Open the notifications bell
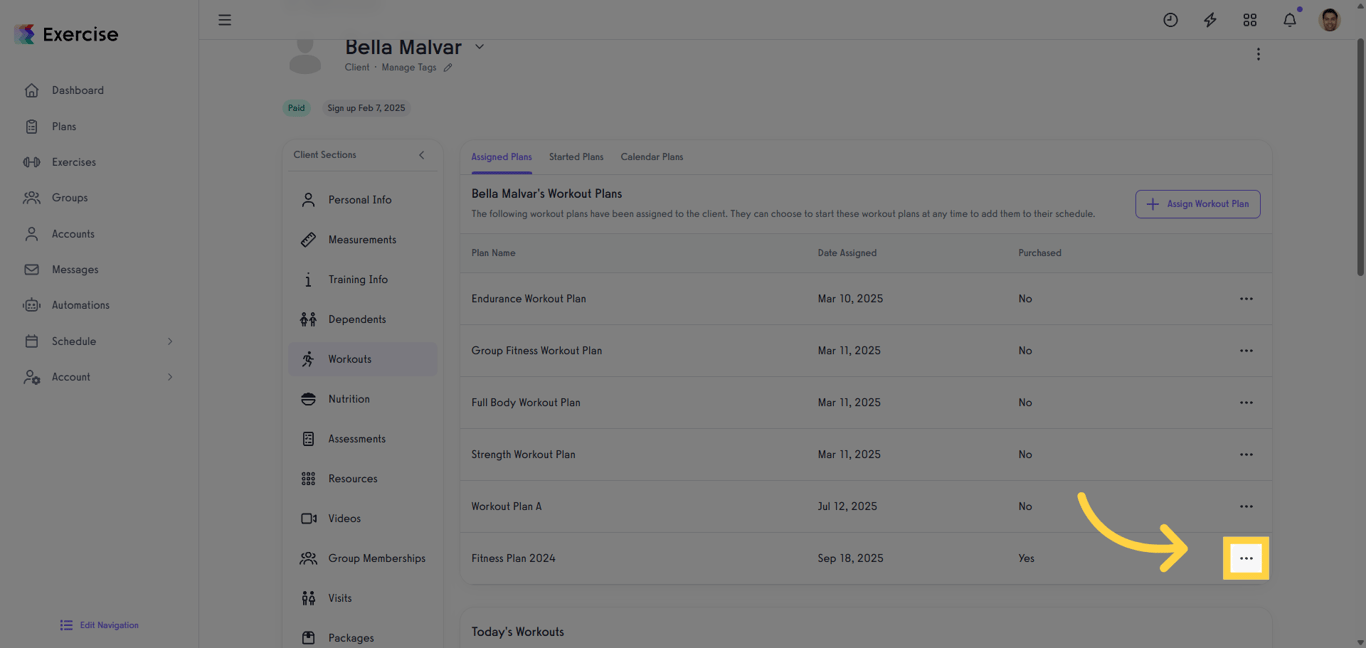 (x=1289, y=19)
